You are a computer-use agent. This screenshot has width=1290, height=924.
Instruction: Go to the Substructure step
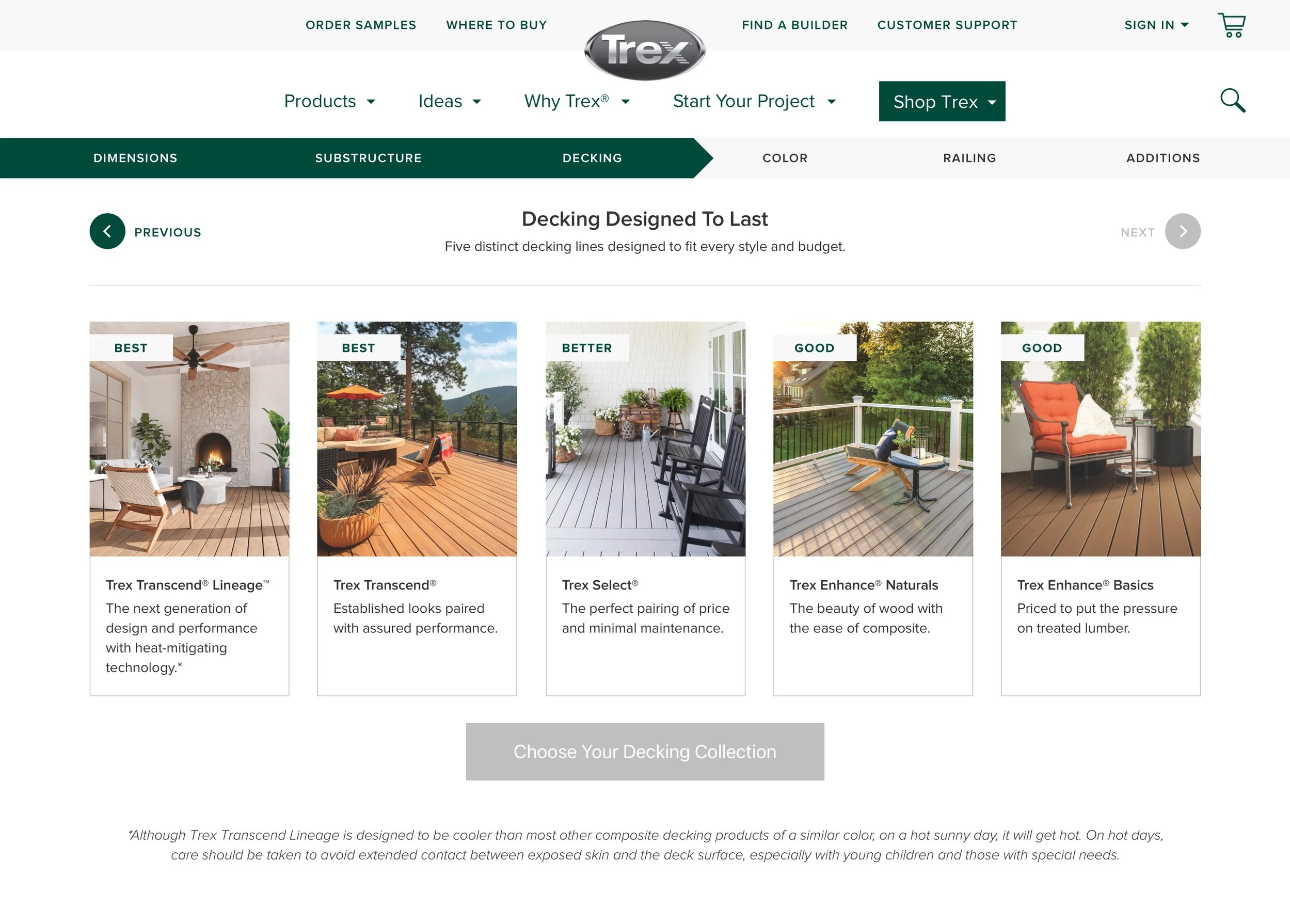[x=369, y=158]
